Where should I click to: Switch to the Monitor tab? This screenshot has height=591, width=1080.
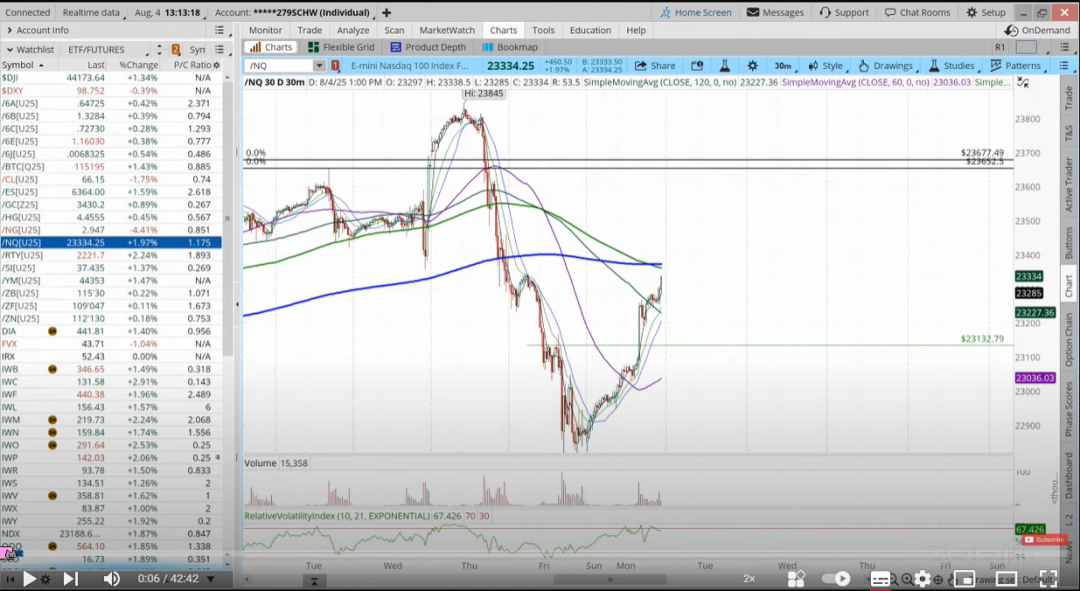[x=265, y=30]
